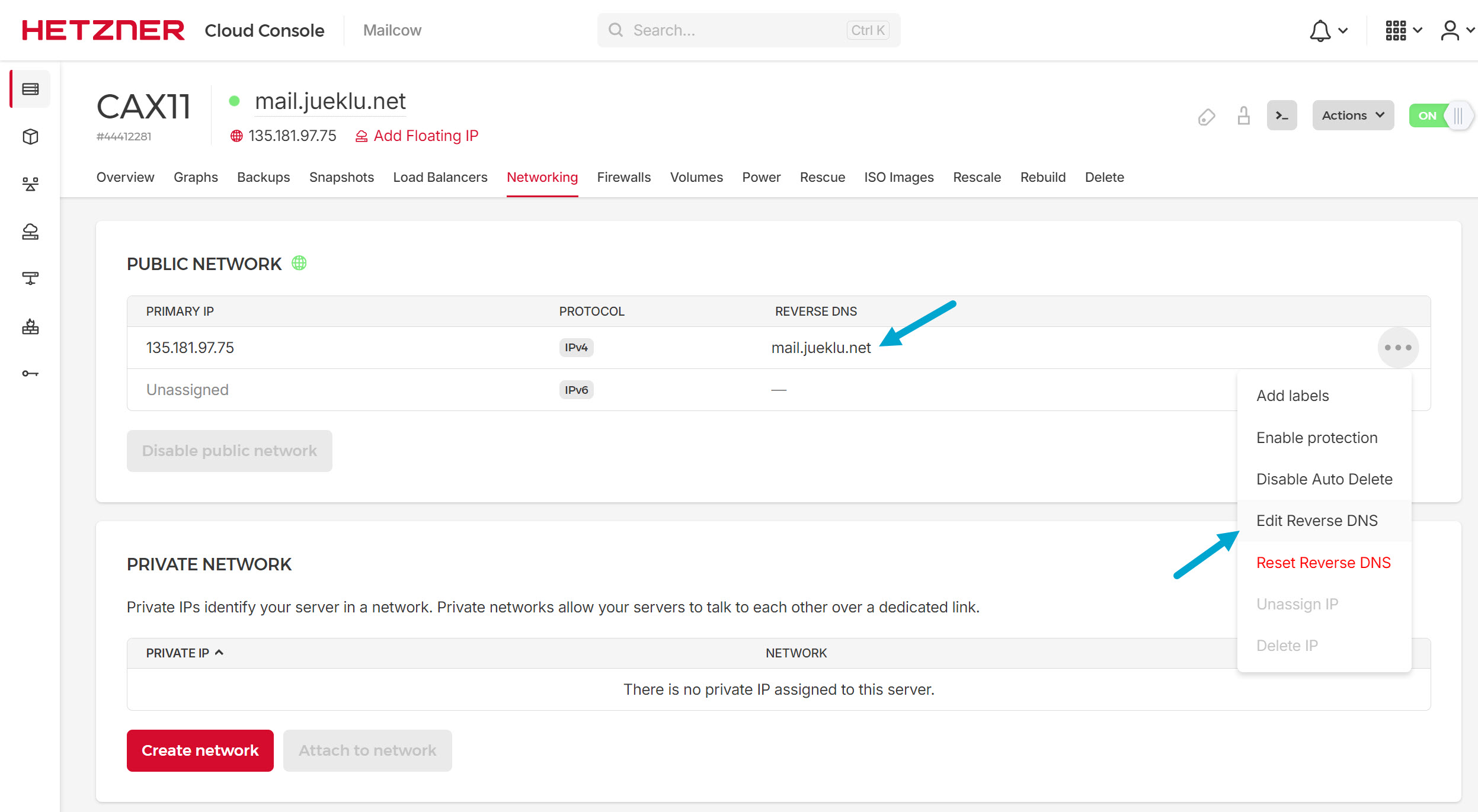Open the server console terminal icon
1478x812 pixels.
(1281, 115)
